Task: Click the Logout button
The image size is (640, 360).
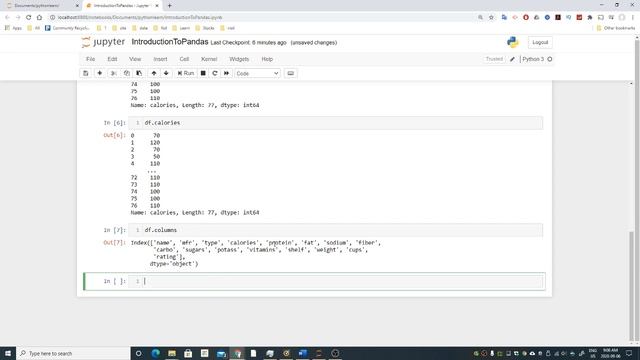Action: coord(540,42)
